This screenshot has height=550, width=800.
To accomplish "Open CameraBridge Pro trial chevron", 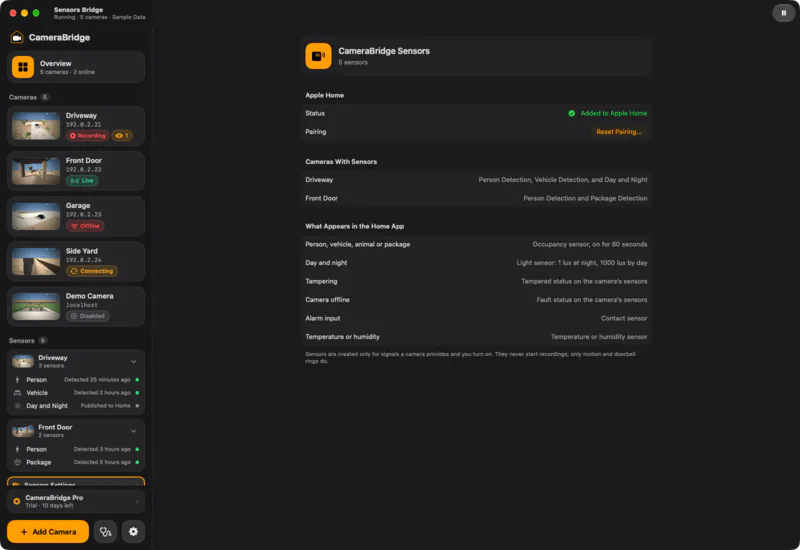I will [x=137, y=502].
